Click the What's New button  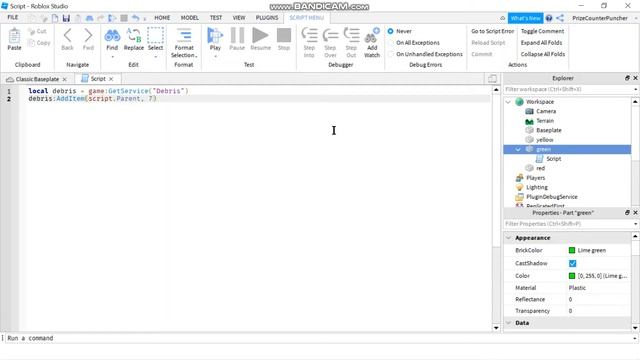pos(525,18)
